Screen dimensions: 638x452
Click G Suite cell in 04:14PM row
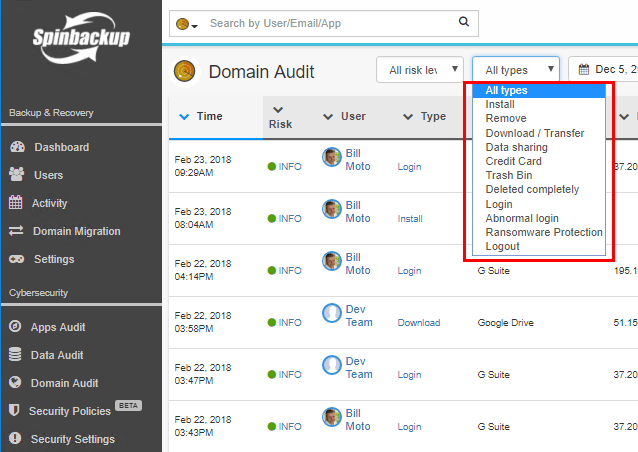coord(494,271)
